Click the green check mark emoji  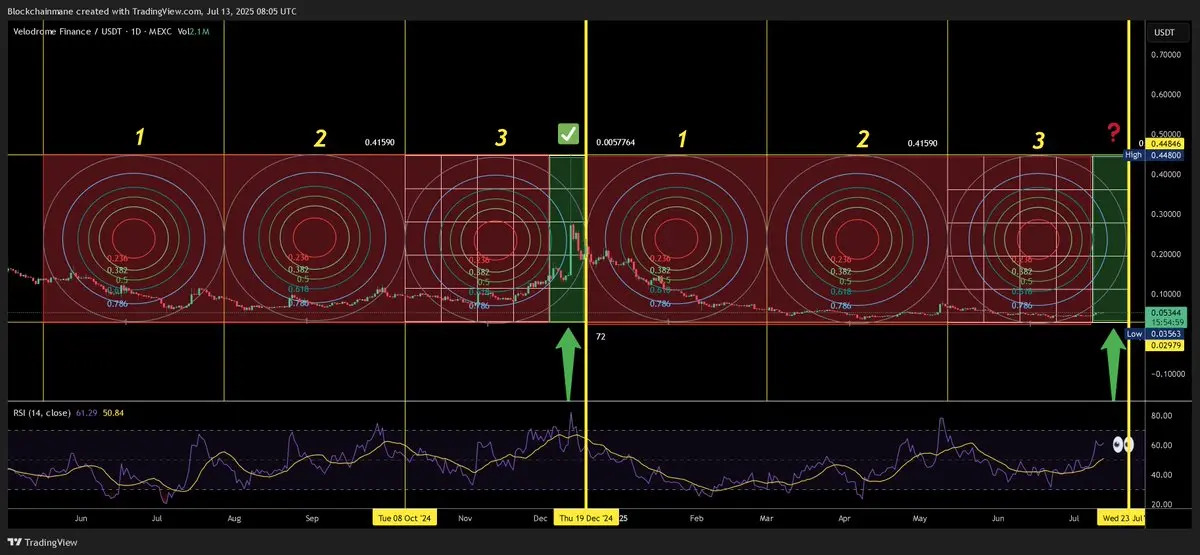point(568,135)
